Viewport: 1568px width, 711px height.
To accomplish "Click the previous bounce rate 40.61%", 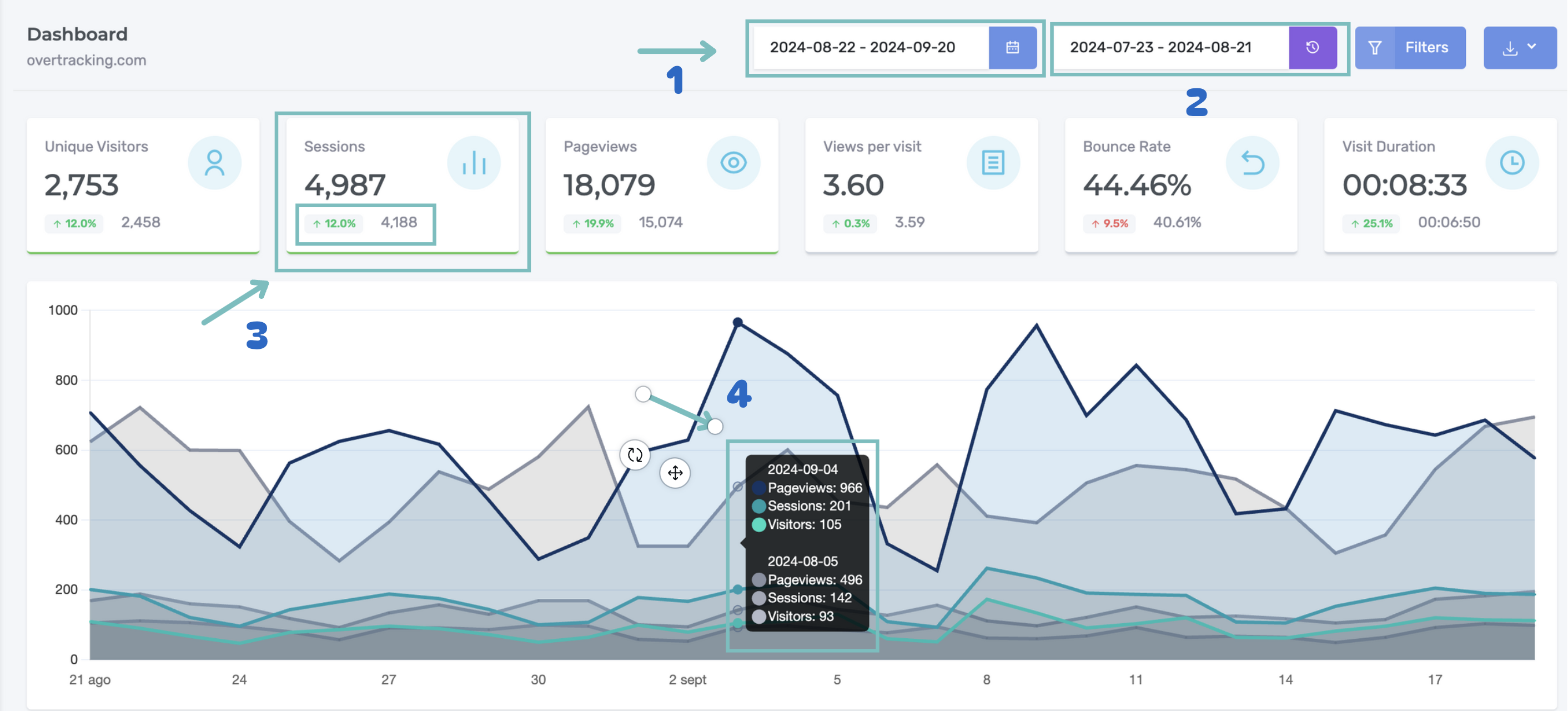I will click(x=1177, y=222).
